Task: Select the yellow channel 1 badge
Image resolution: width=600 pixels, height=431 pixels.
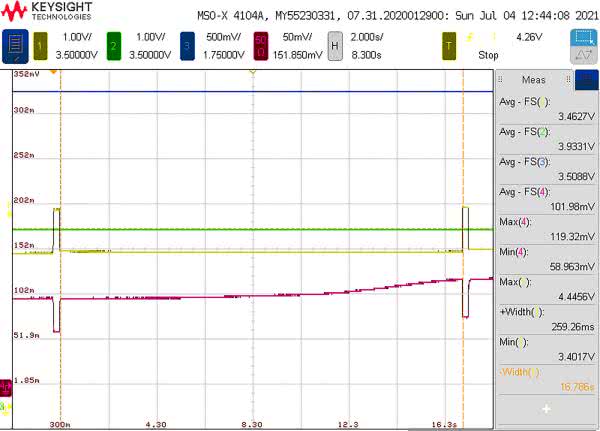Action: pos(42,43)
